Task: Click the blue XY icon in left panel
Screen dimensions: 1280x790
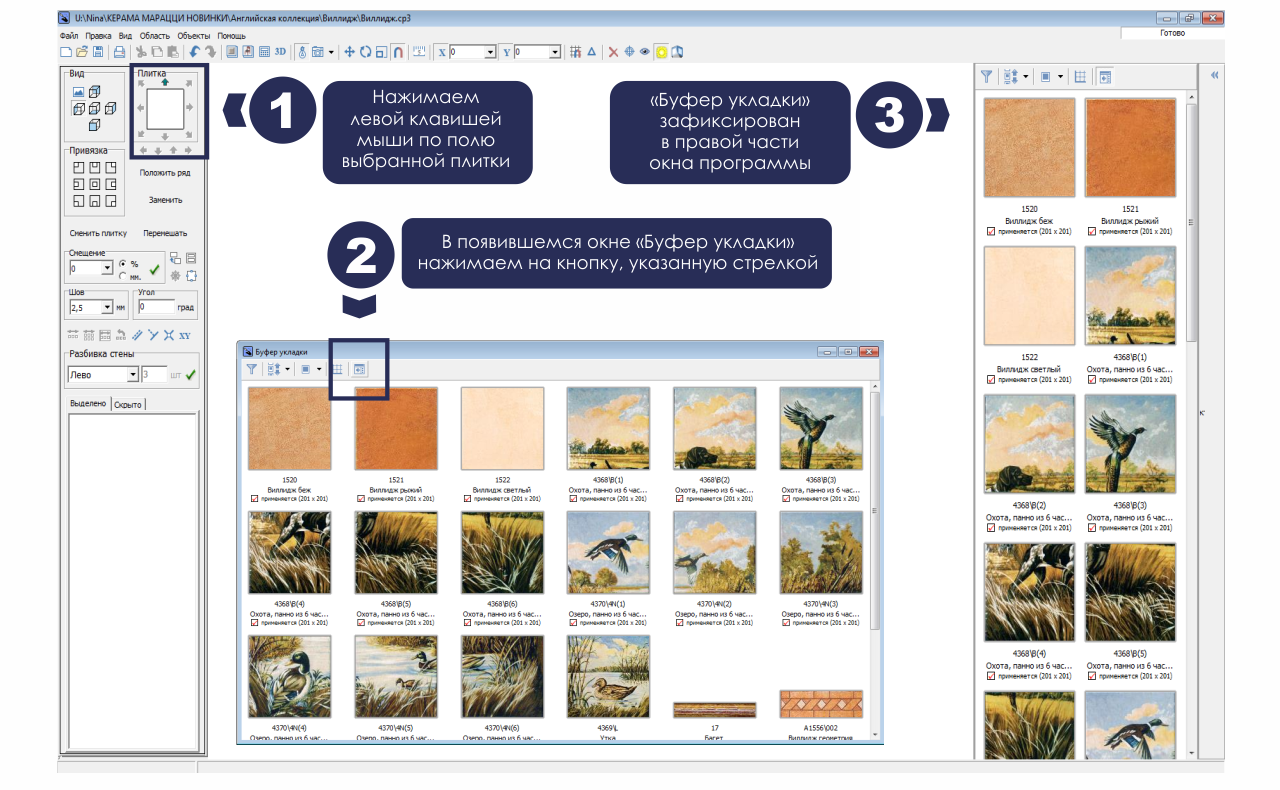Action: (185, 335)
